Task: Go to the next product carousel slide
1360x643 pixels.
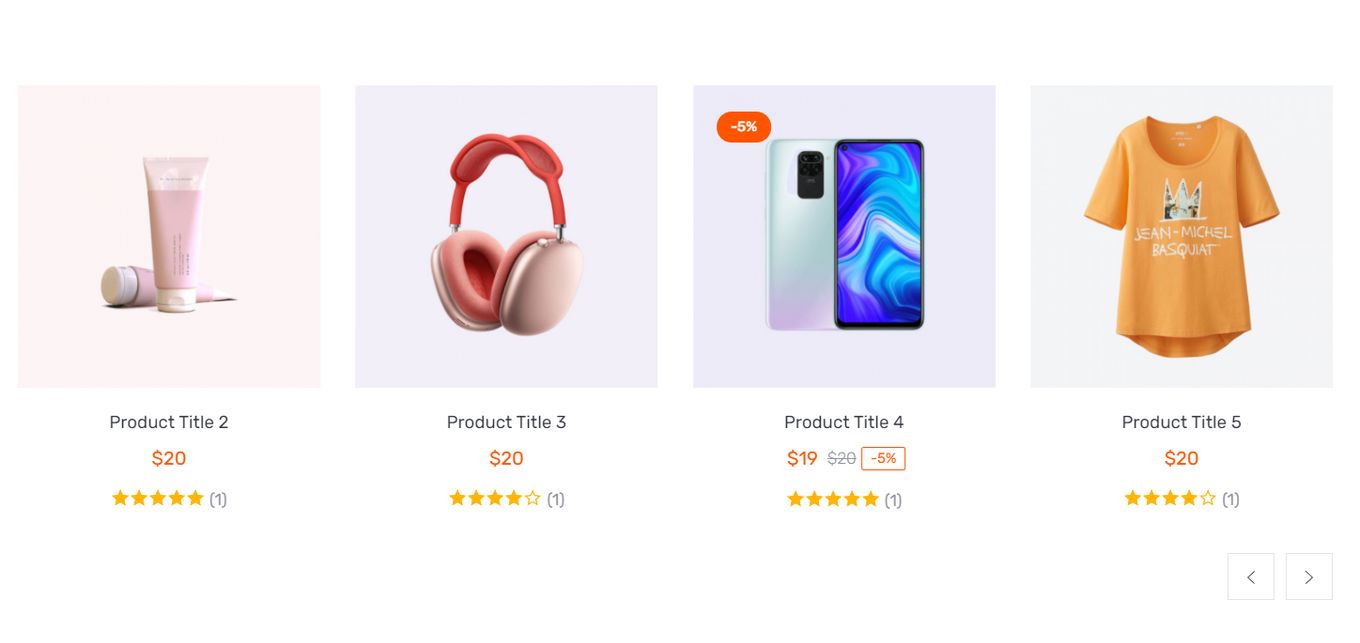Action: tap(1309, 577)
